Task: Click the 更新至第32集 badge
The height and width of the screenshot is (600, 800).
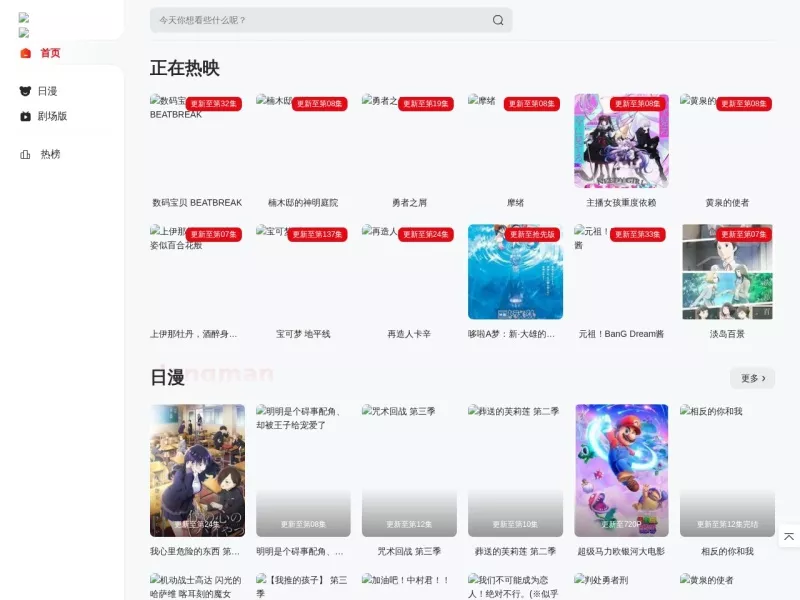Action: tap(214, 104)
